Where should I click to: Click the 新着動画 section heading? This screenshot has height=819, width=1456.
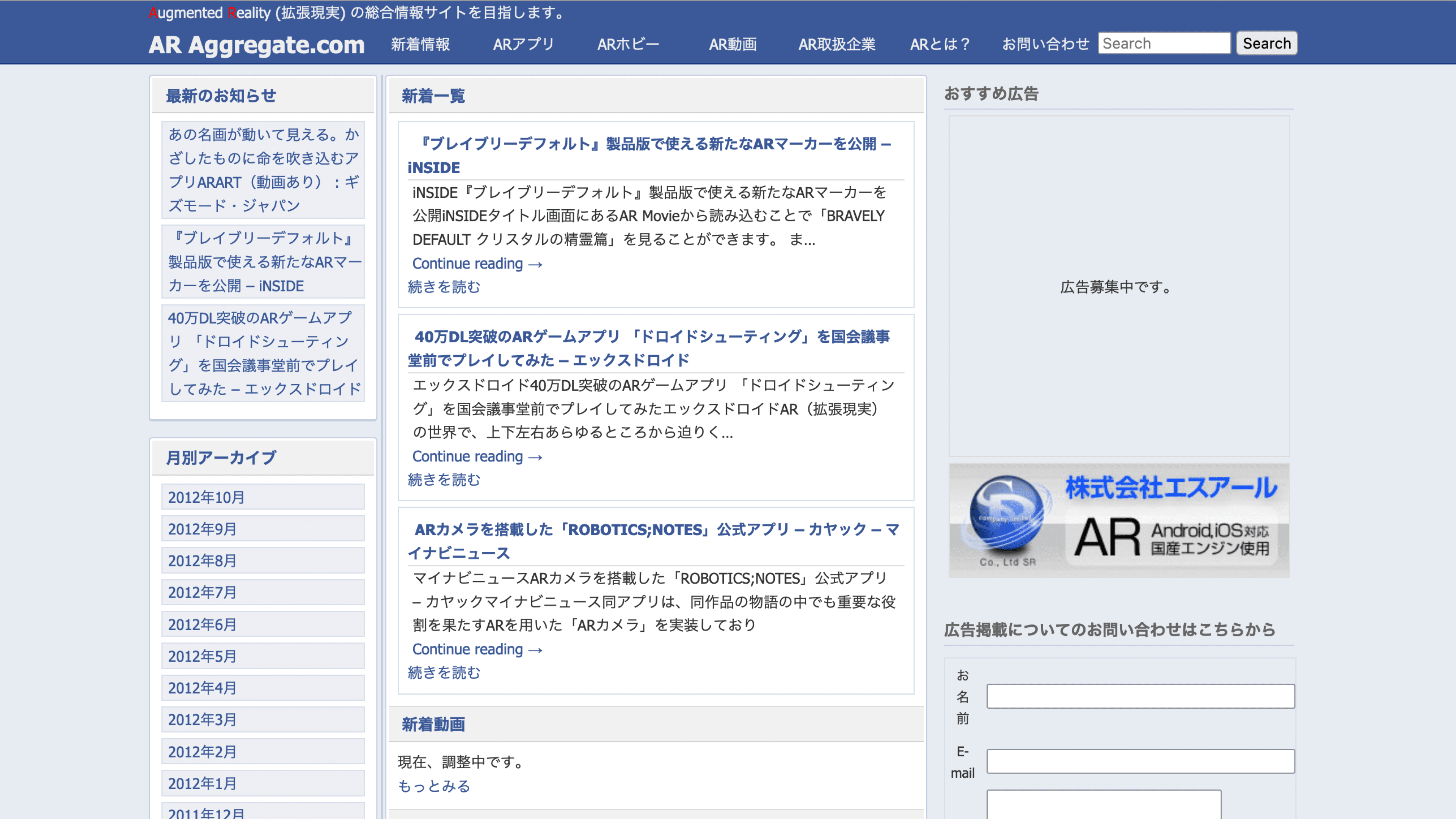[433, 725]
